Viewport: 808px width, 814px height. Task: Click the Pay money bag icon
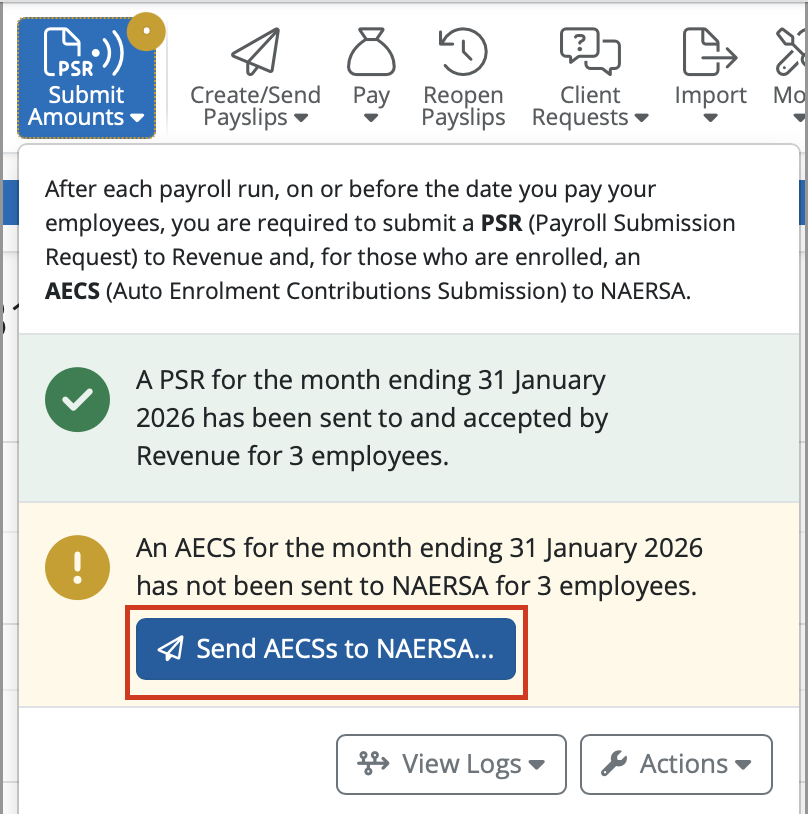[x=371, y=52]
